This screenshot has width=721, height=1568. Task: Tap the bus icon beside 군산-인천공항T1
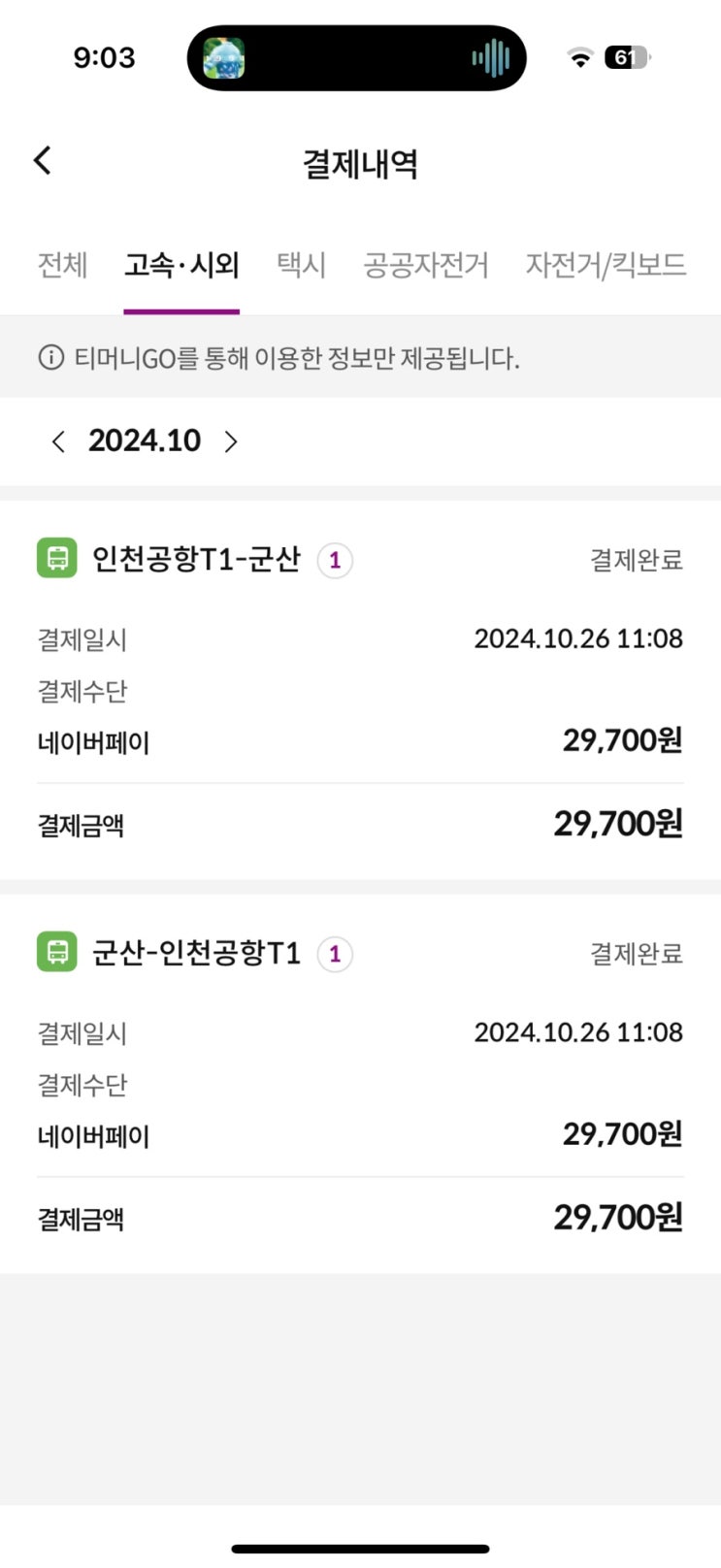tap(57, 952)
